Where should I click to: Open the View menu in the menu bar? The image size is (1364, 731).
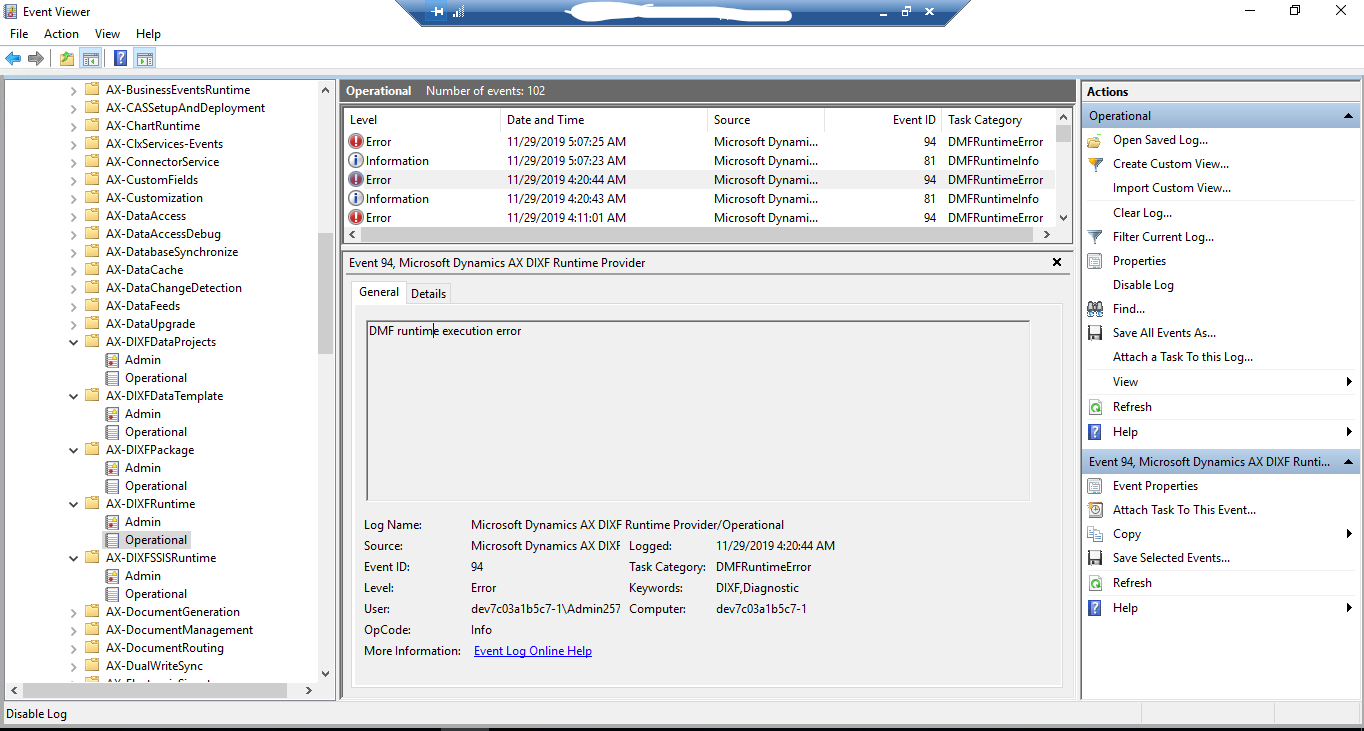107,34
